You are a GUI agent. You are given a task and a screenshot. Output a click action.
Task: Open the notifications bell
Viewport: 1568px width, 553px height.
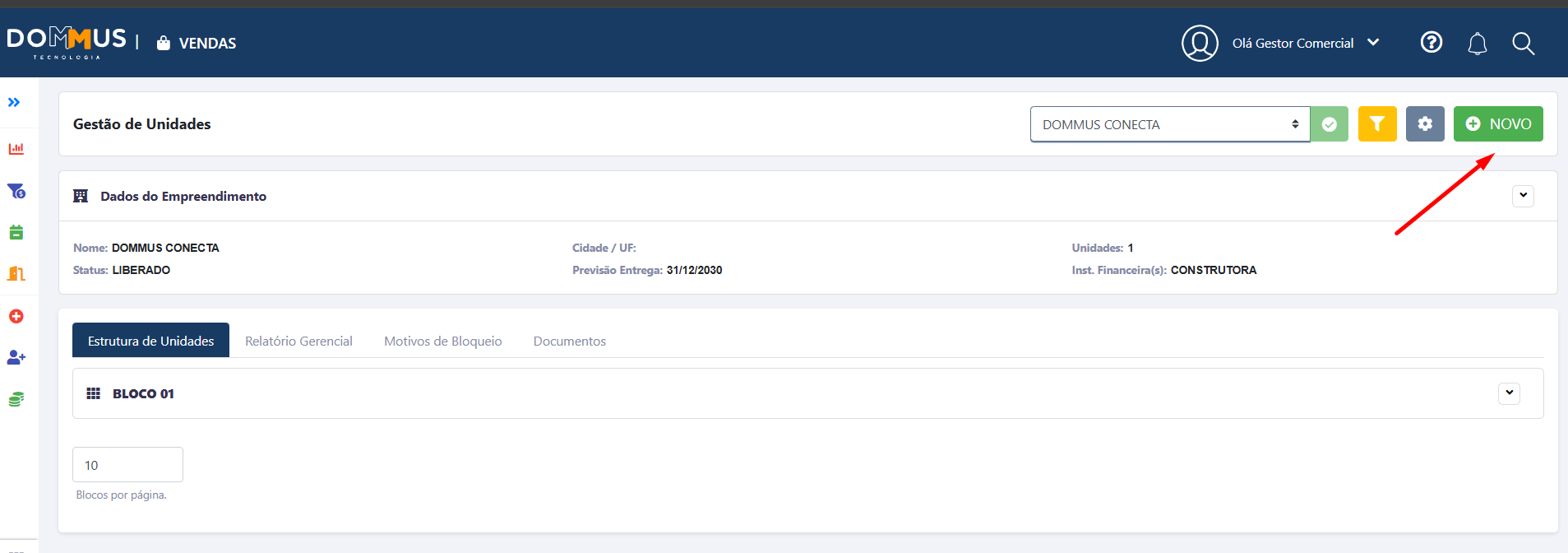pyautogui.click(x=1478, y=44)
